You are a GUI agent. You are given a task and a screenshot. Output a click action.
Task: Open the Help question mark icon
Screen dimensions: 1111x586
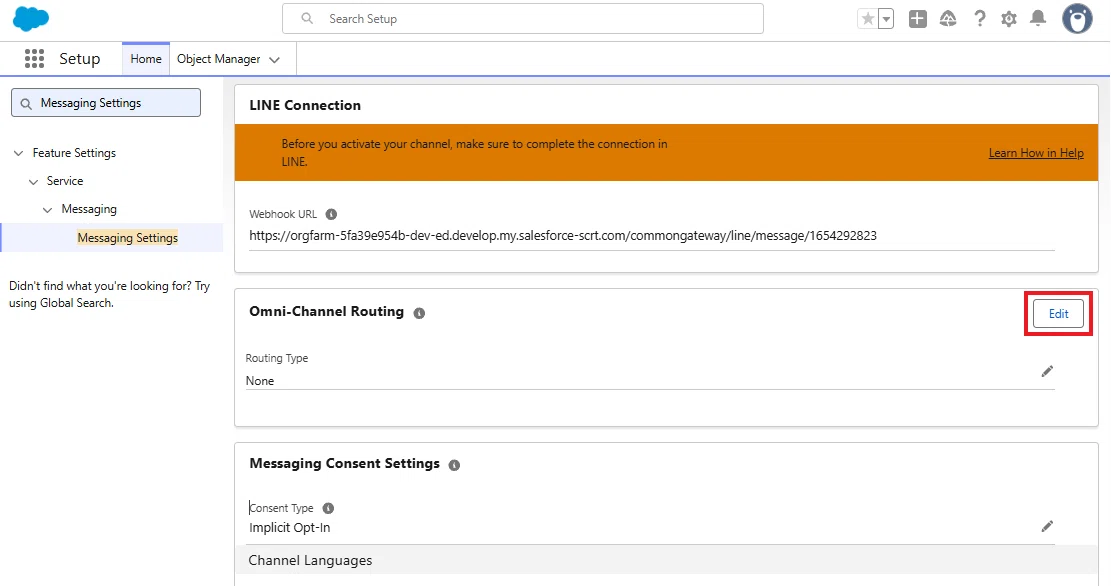click(979, 19)
